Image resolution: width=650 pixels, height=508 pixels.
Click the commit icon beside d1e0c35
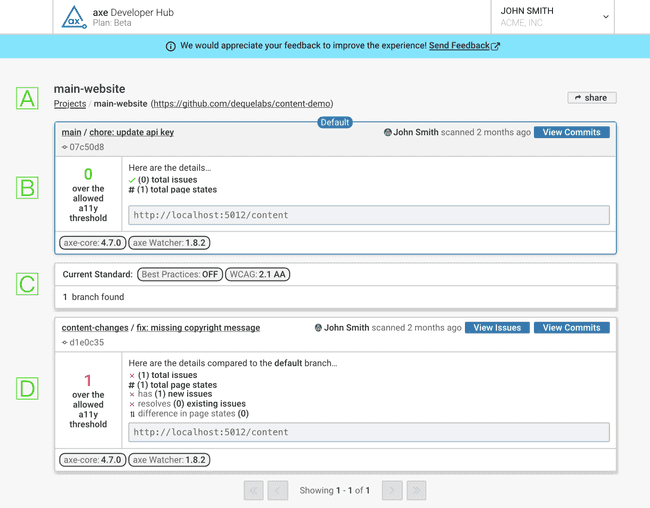point(65,342)
